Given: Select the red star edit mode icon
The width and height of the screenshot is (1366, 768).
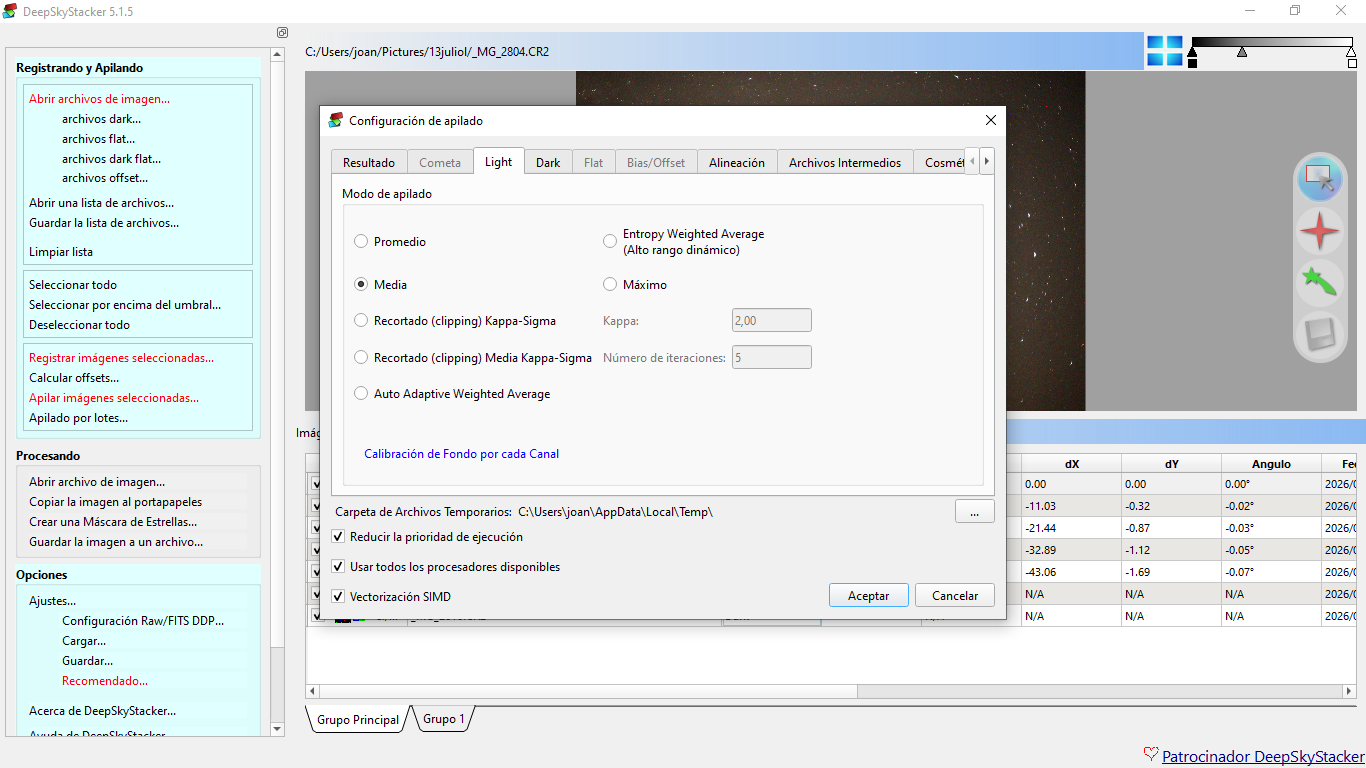Looking at the screenshot, I should point(1320,232).
